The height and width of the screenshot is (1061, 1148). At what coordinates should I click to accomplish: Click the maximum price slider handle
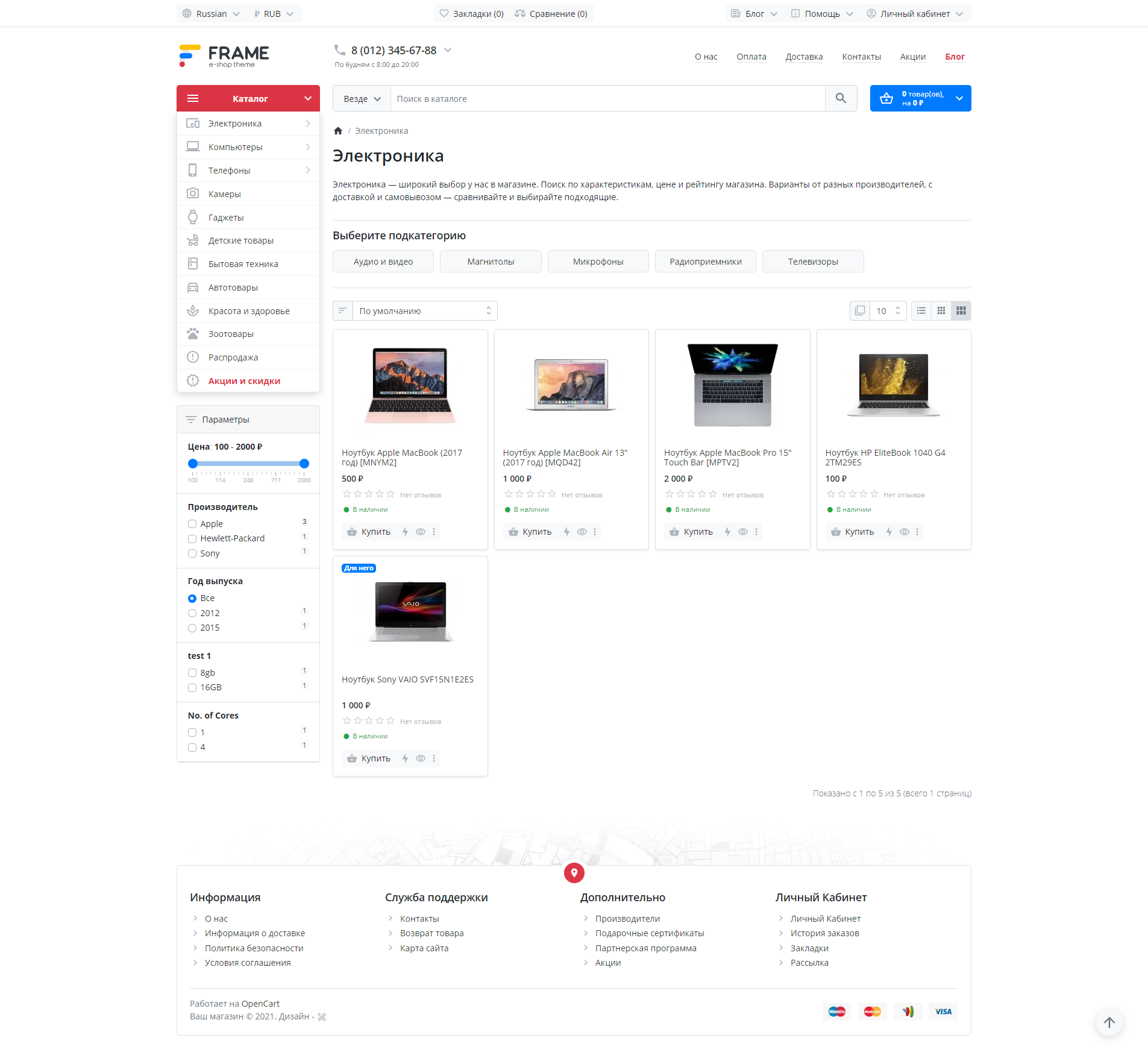tap(304, 464)
